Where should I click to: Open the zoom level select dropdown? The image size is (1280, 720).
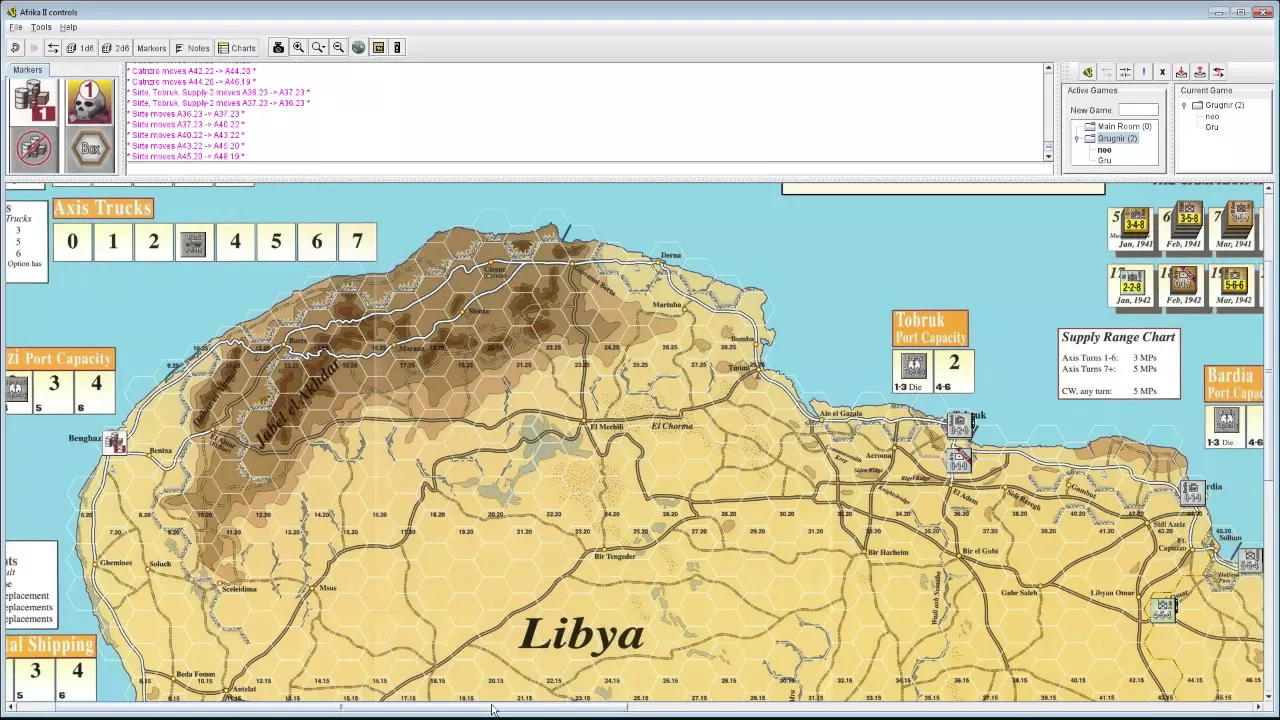[x=319, y=48]
